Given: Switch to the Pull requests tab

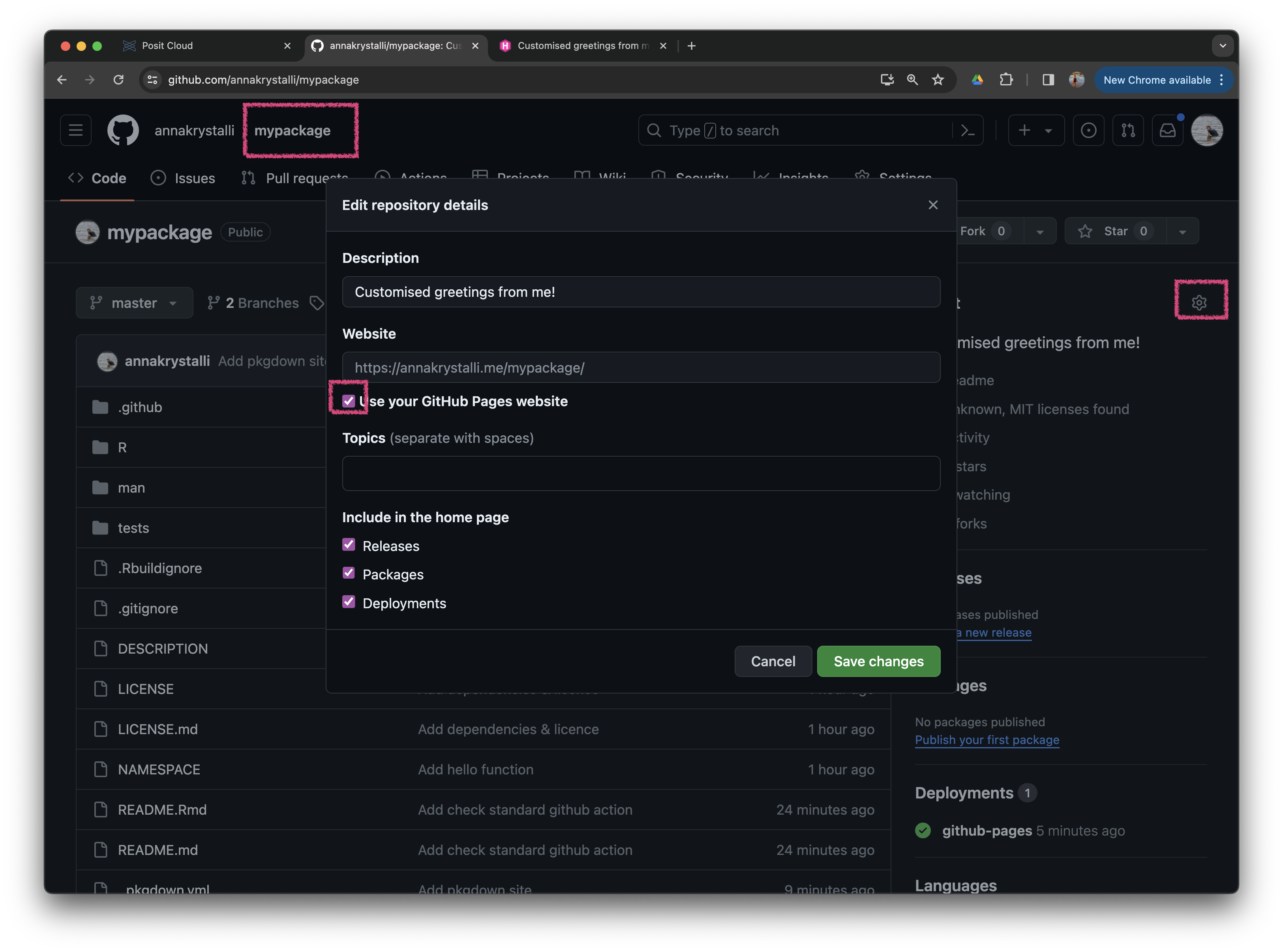Looking at the screenshot, I should 294,178.
